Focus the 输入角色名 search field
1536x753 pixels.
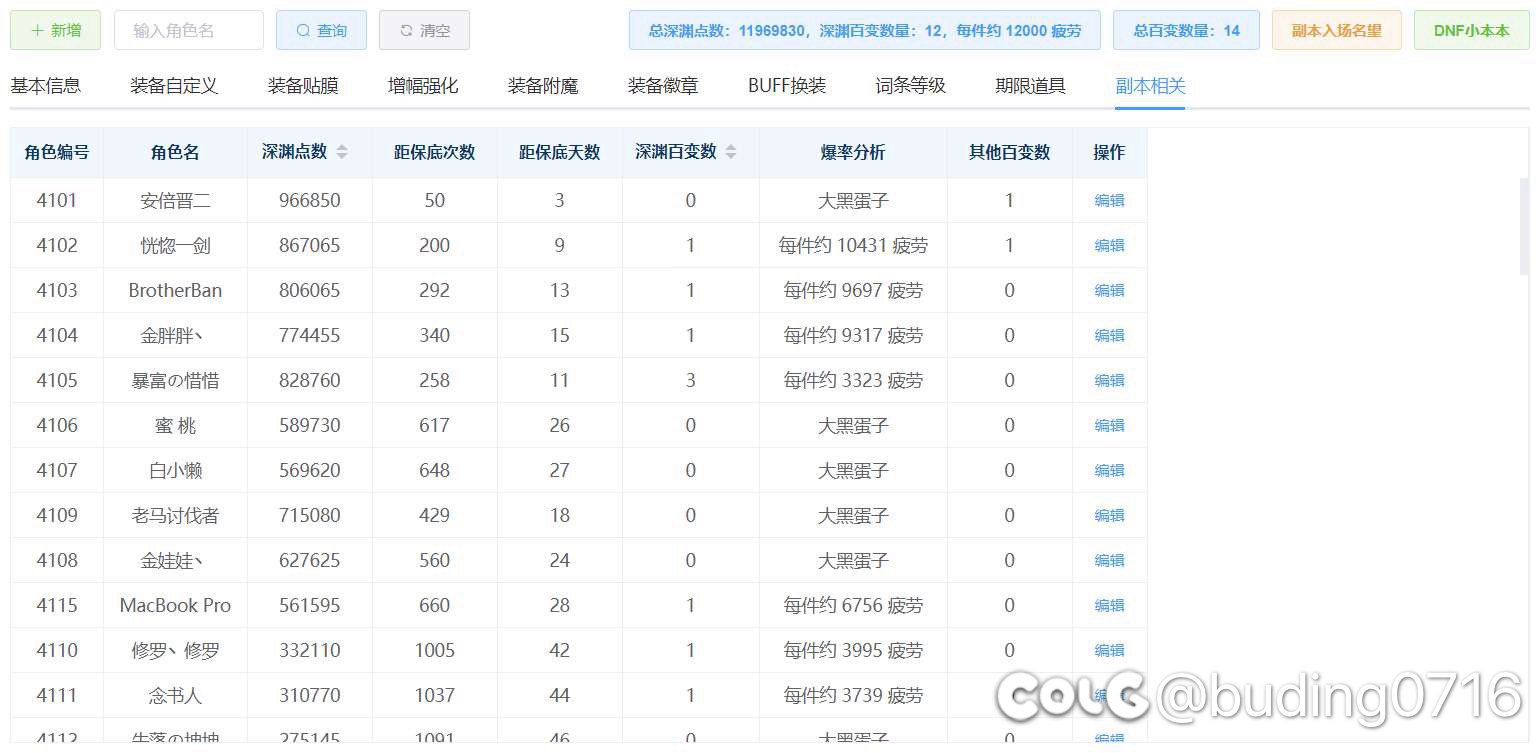pos(189,30)
